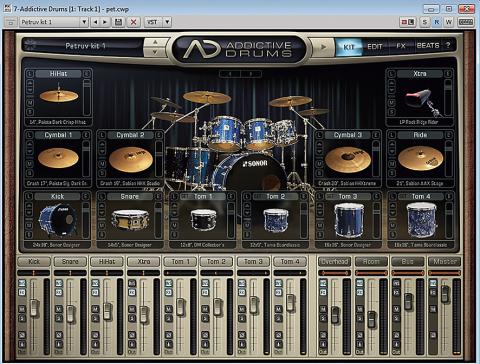Step the plugin preset up with the arrow
Viewport: 480px width, 364px height.
coord(155,42)
